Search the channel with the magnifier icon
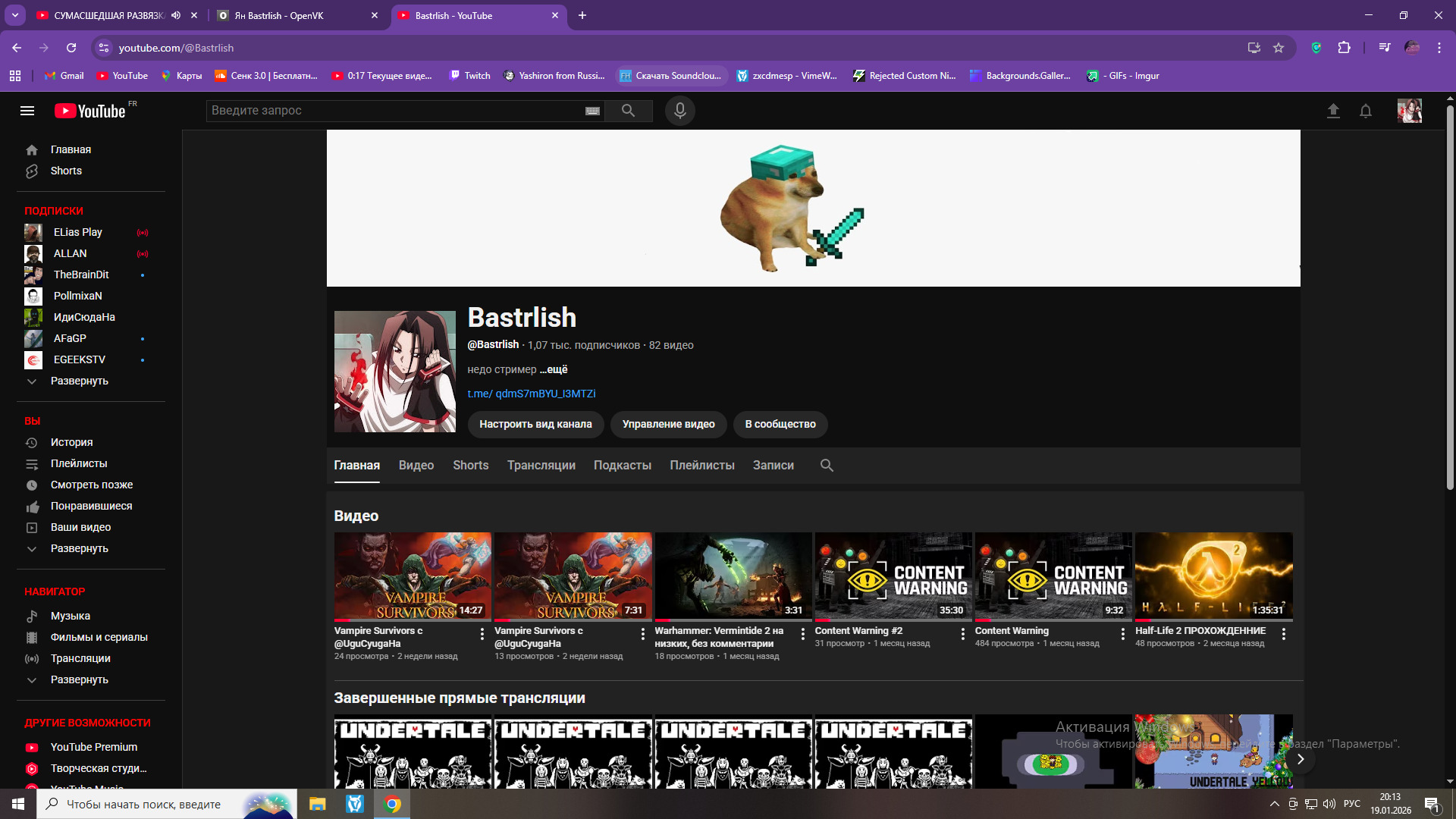1456x819 pixels. [x=827, y=466]
